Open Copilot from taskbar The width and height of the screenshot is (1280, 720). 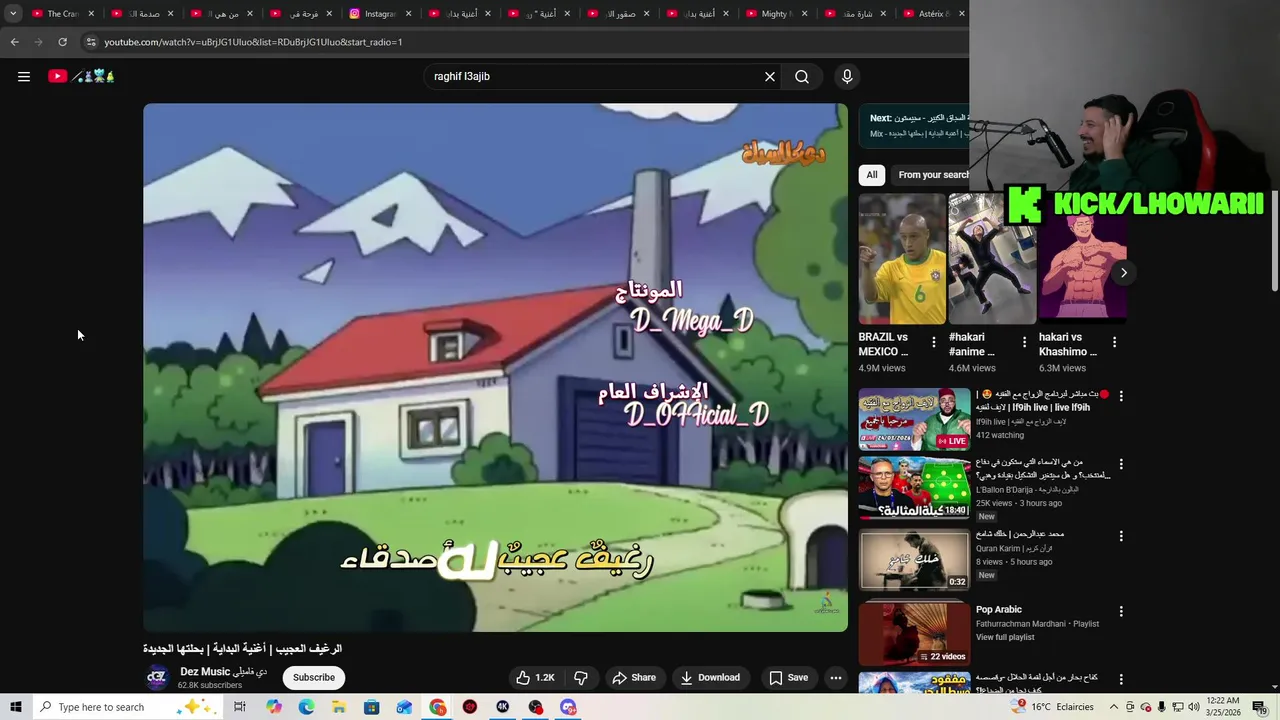pyautogui.click(x=274, y=707)
